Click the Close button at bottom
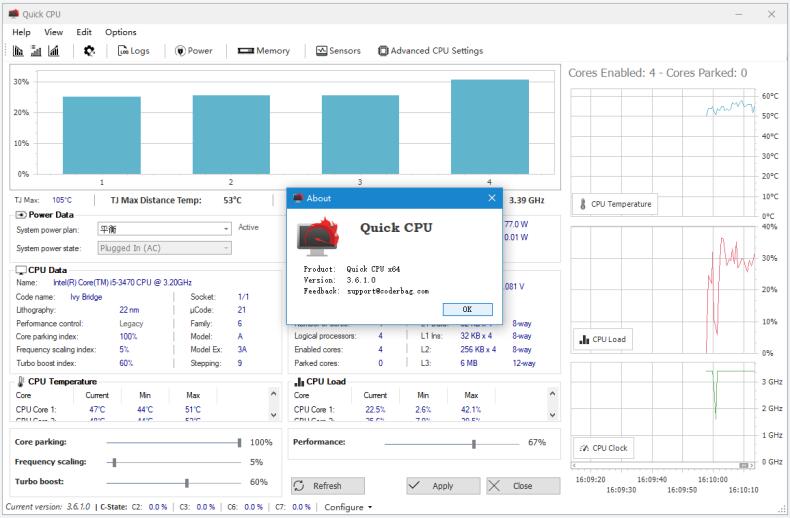 523,486
